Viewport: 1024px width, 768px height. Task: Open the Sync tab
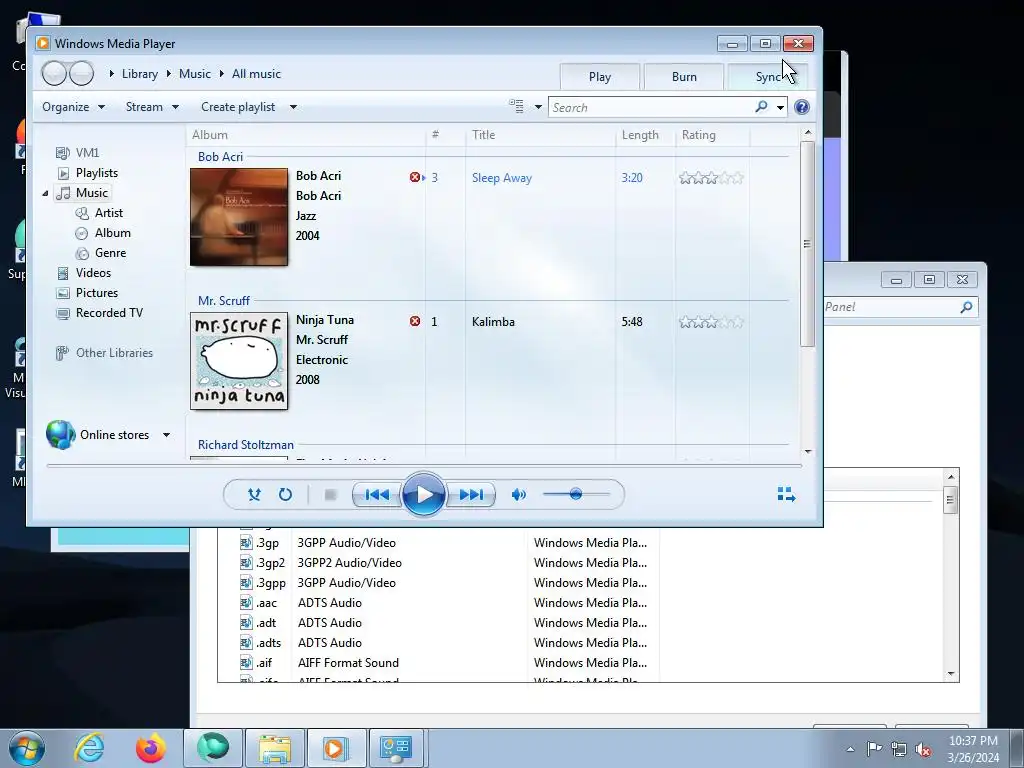(x=768, y=76)
